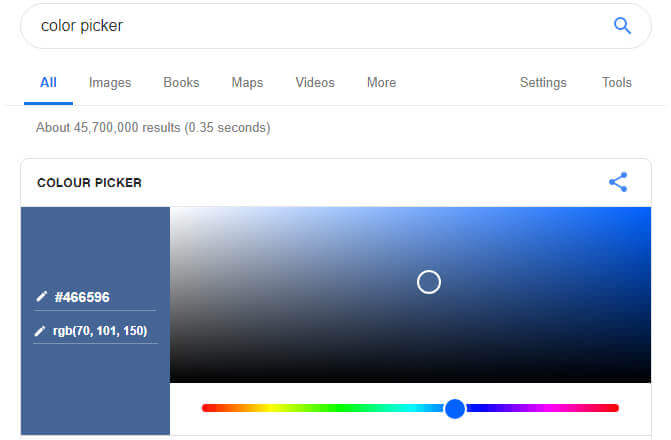Click the blue search magnifier icon
This screenshot has height=440, width=671.
point(622,26)
